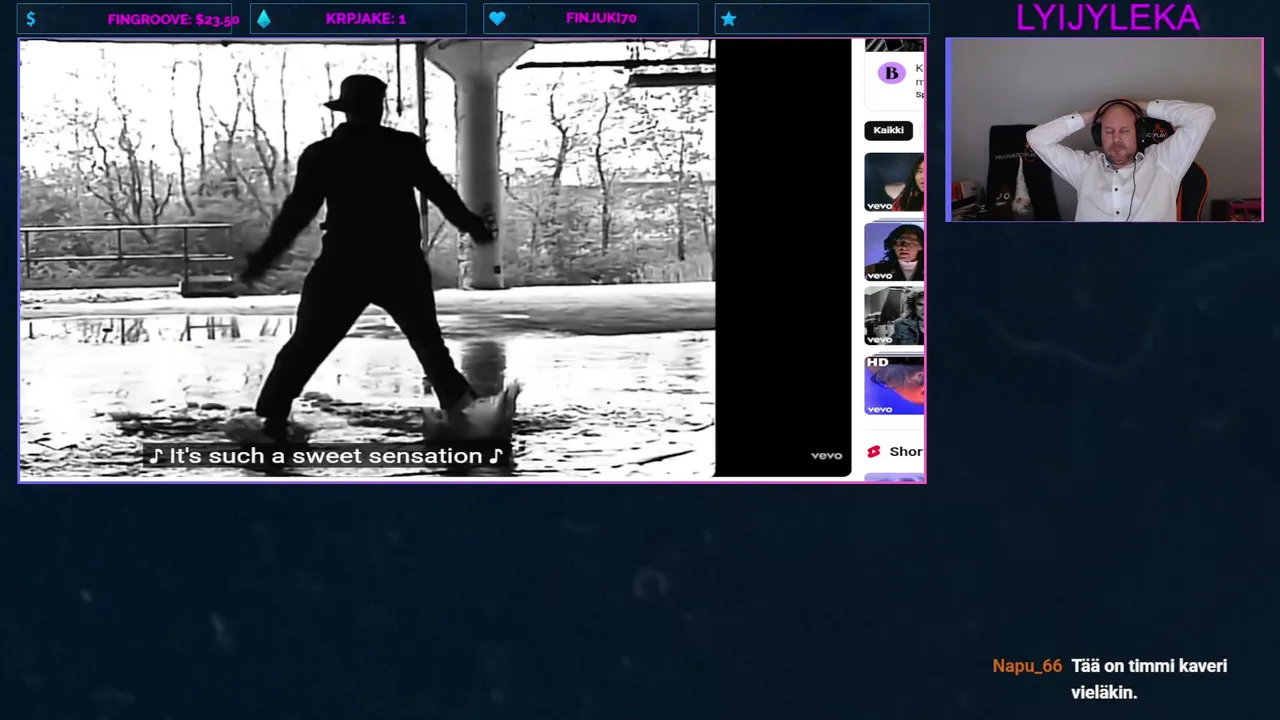Click the 'It's such a sweet sensation' caption
This screenshot has height=720, width=1280.
326,456
